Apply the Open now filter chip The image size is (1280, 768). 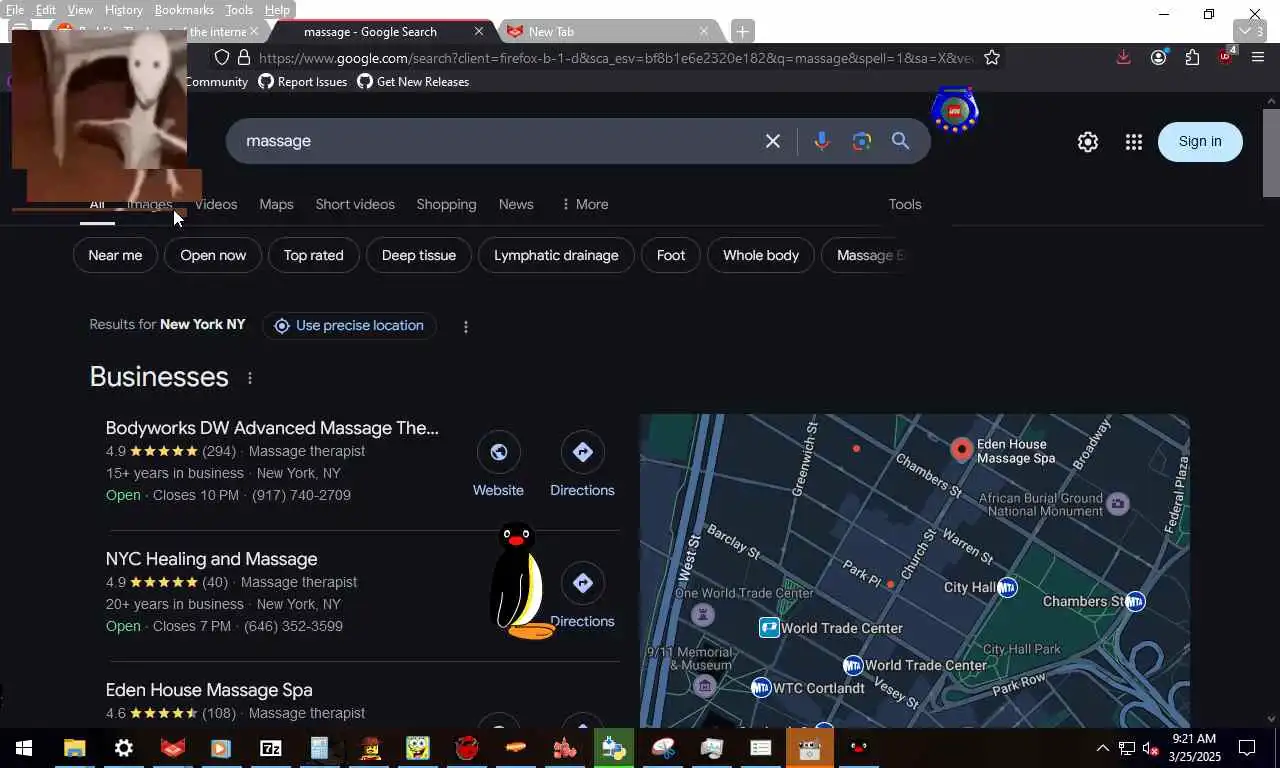pos(213,255)
